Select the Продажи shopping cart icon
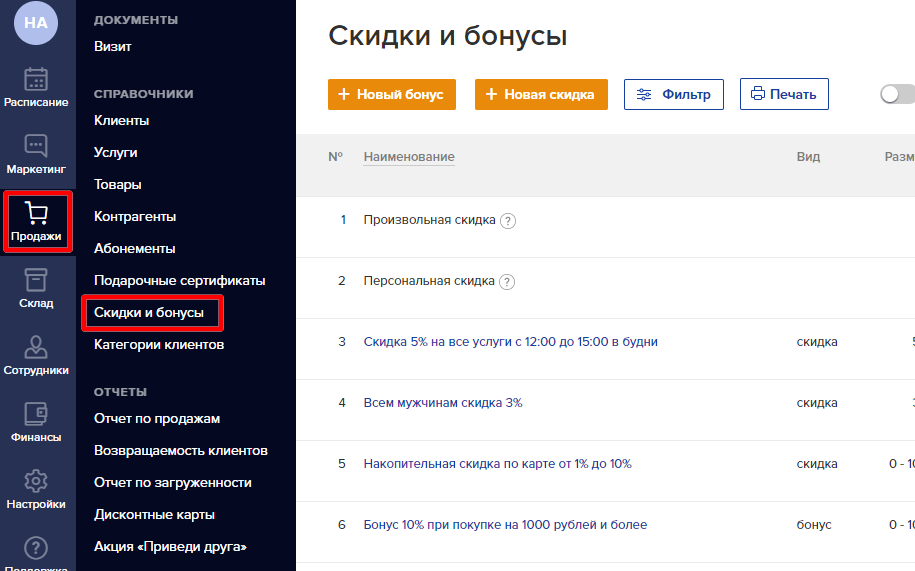The width and height of the screenshot is (915, 571). click(36, 213)
